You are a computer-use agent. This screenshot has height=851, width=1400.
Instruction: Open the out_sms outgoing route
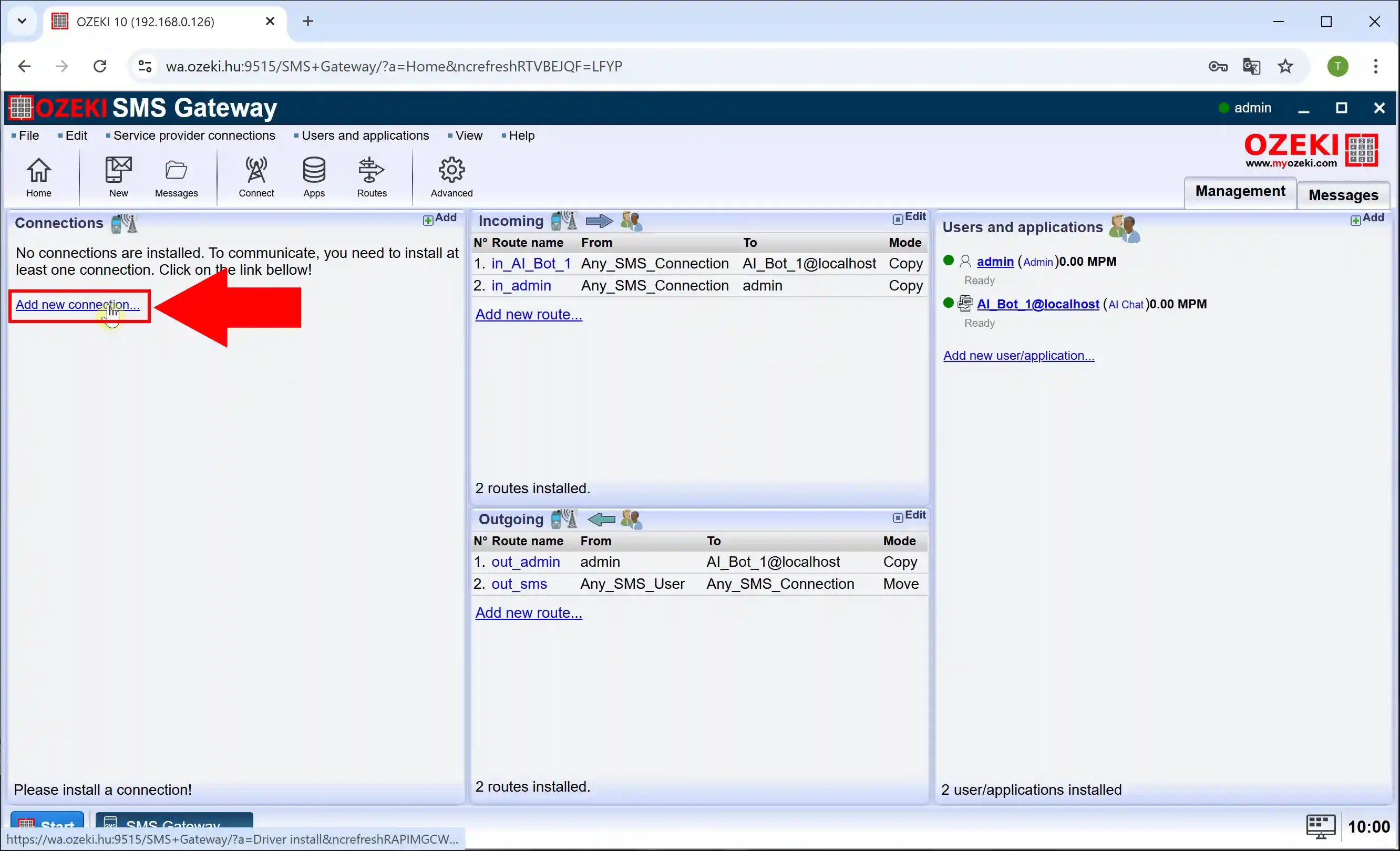[519, 584]
